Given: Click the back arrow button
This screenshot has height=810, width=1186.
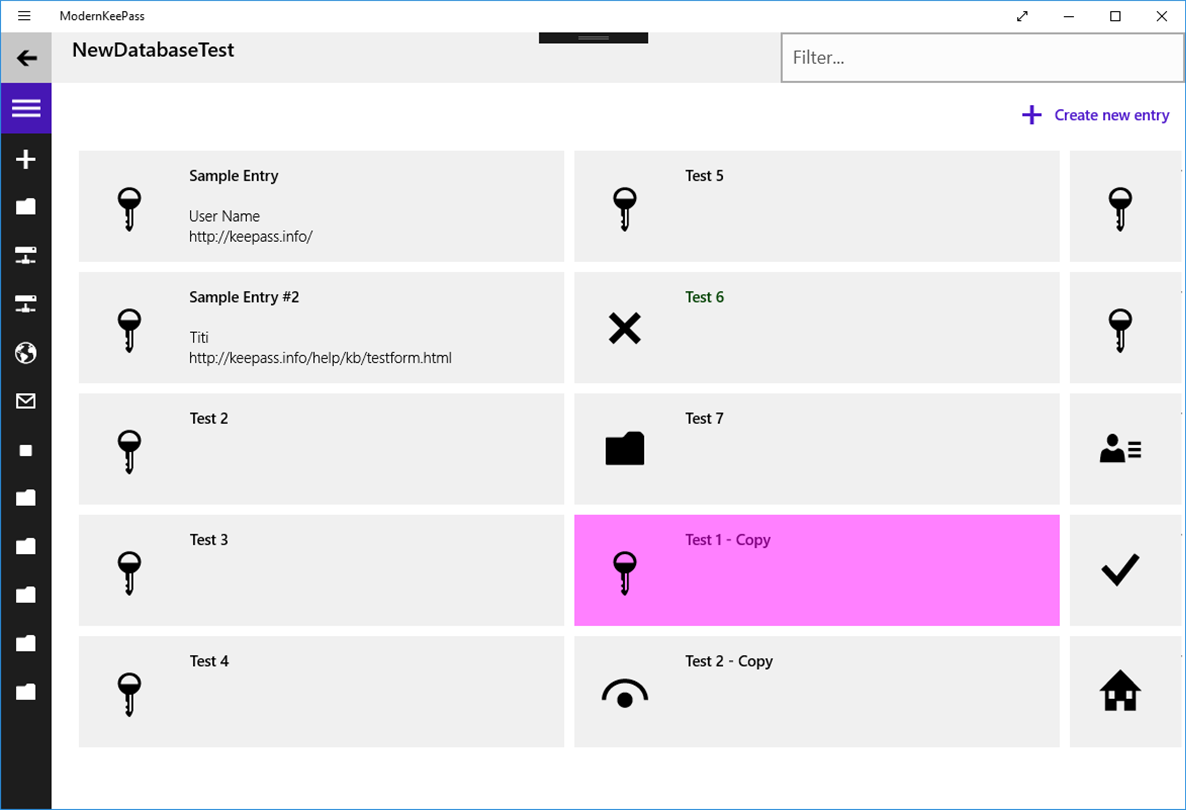Looking at the screenshot, I should [x=26, y=57].
